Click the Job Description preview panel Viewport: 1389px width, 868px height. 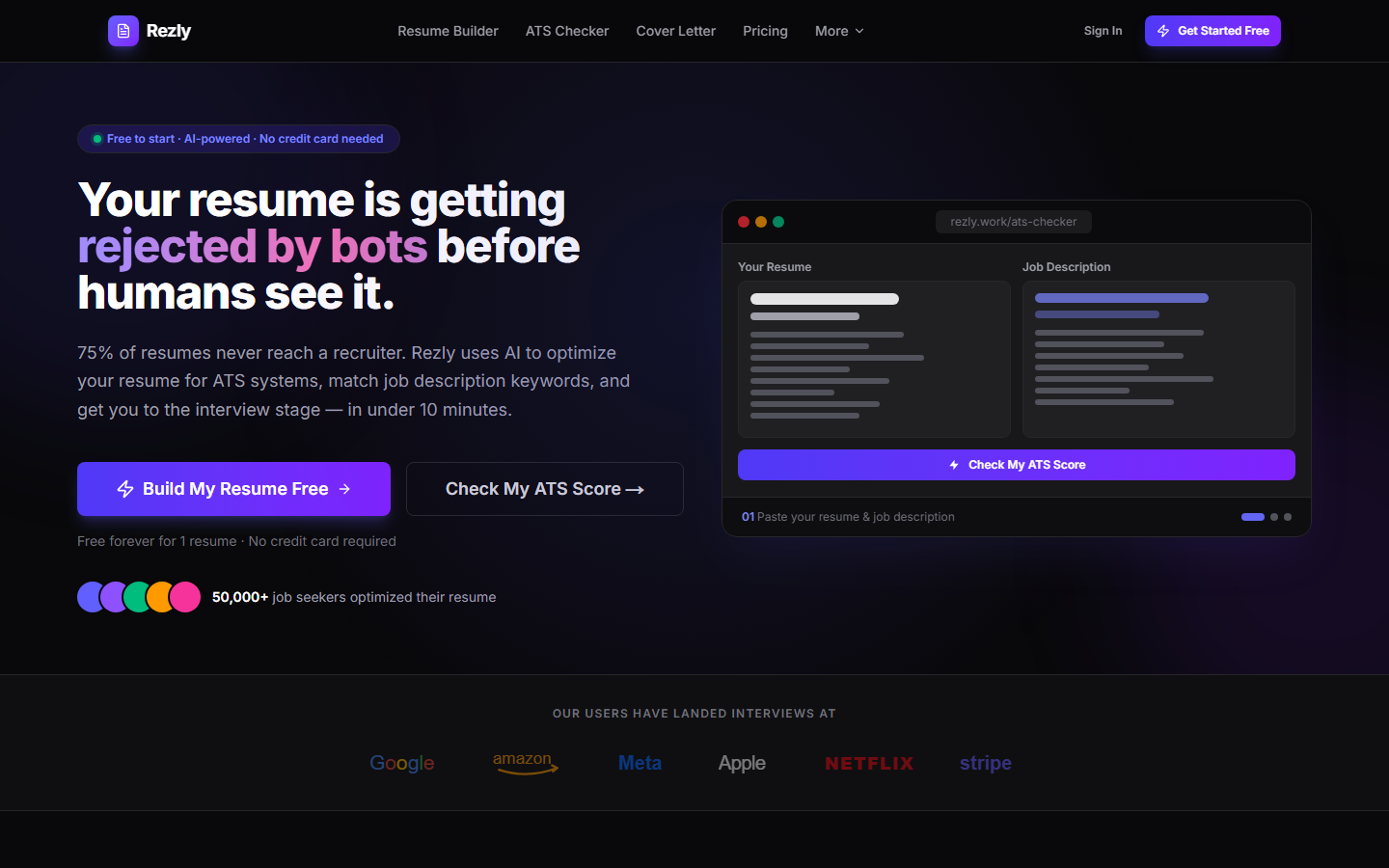point(1158,359)
